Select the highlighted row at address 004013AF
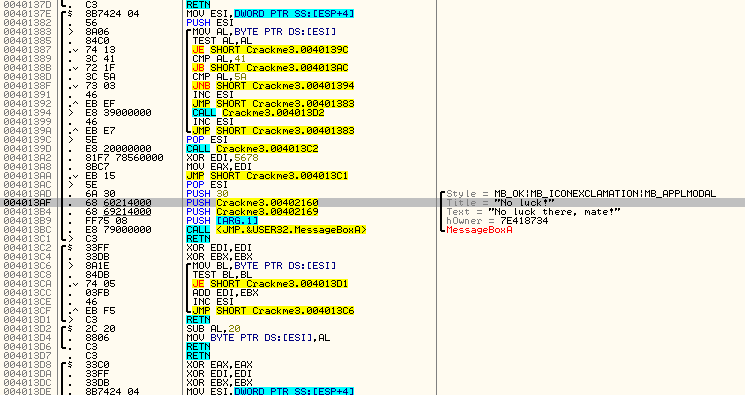The image size is (745, 395). tap(372, 202)
